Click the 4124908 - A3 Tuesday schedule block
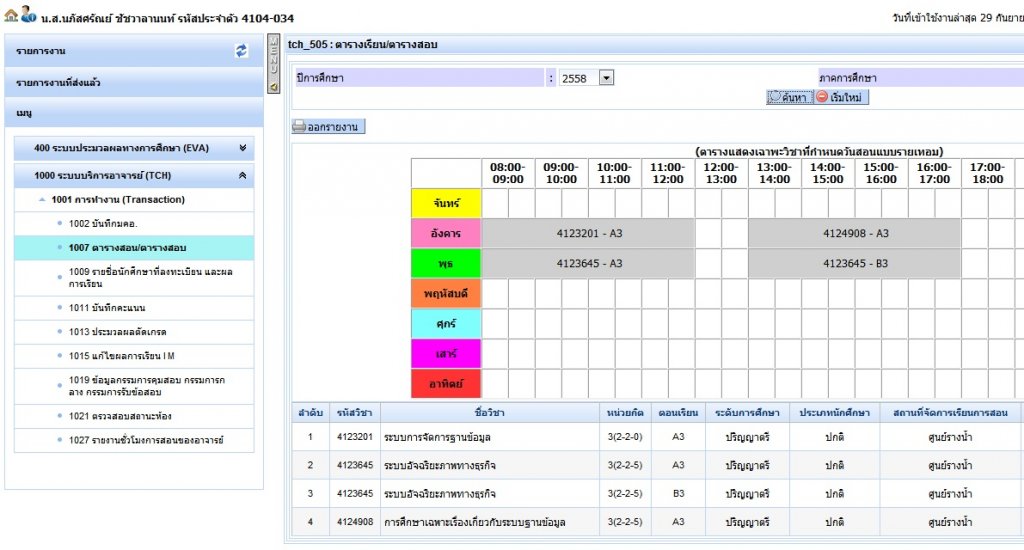1024x550 pixels. (x=855, y=233)
